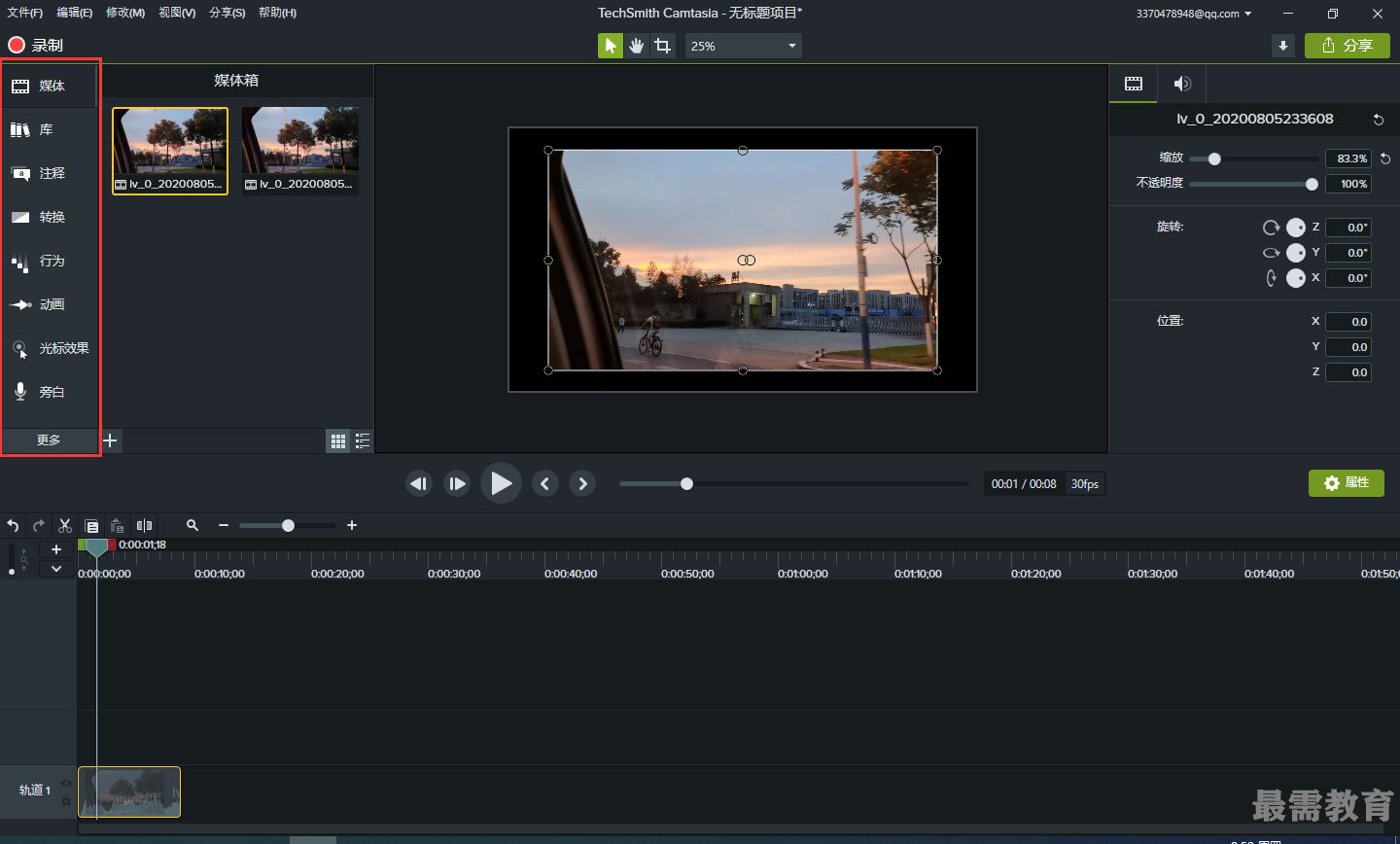Open the account email dropdown
The width and height of the screenshot is (1400, 844).
[1194, 14]
